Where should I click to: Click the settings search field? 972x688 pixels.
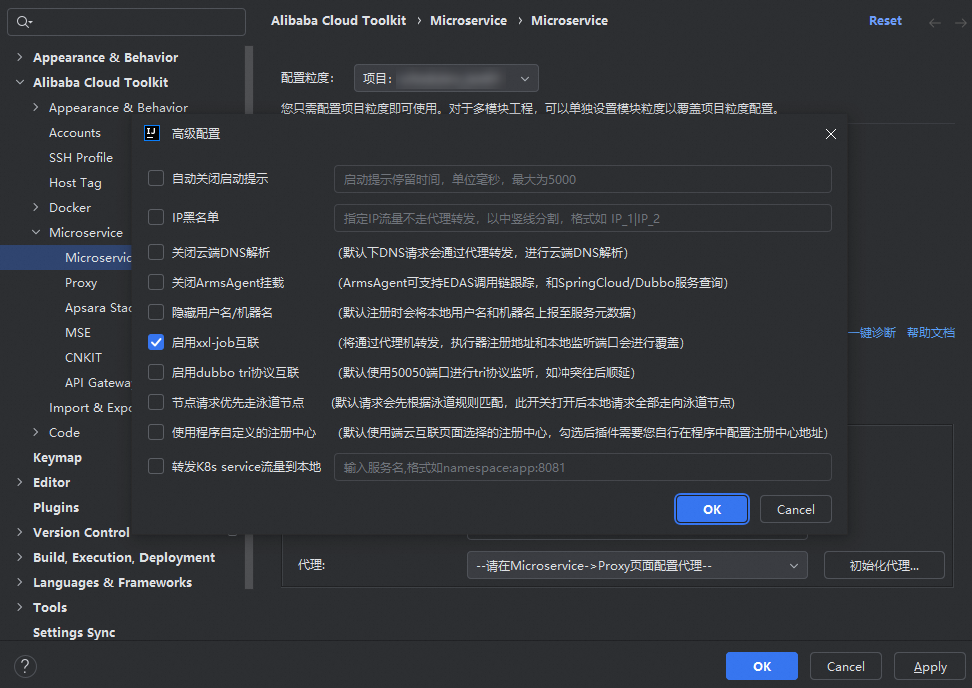126,22
